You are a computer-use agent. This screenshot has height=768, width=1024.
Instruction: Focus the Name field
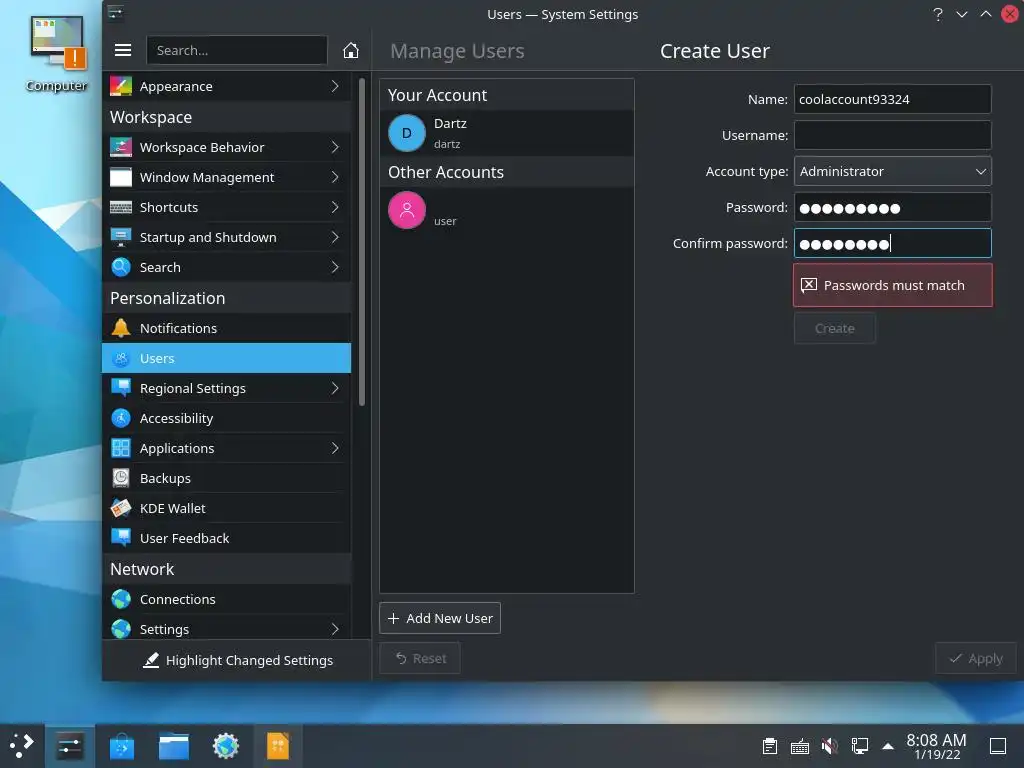coord(892,99)
